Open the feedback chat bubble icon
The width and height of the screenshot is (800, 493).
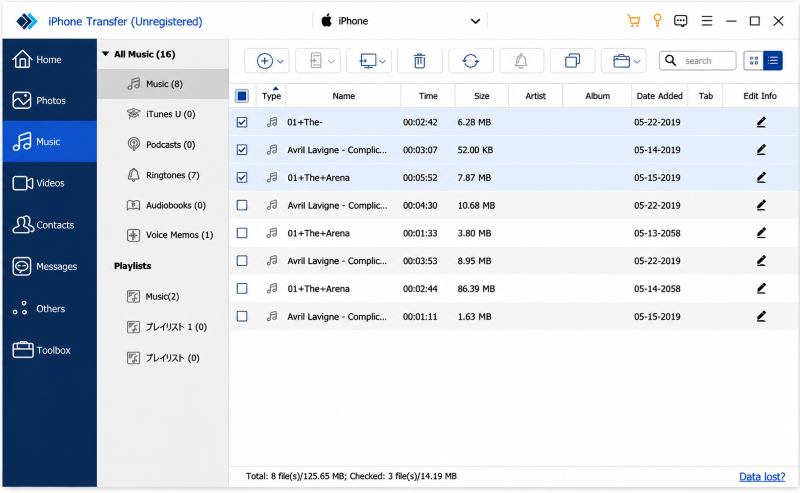681,21
